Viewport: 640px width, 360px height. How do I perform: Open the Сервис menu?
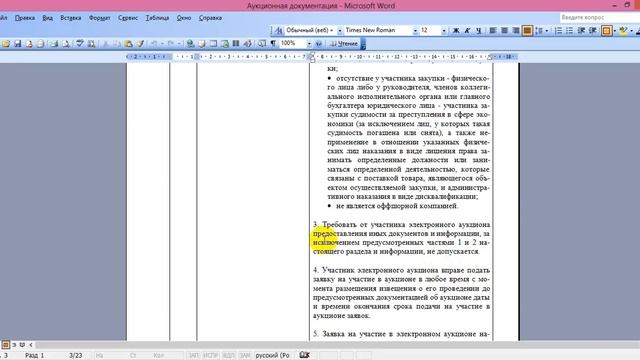[128, 18]
